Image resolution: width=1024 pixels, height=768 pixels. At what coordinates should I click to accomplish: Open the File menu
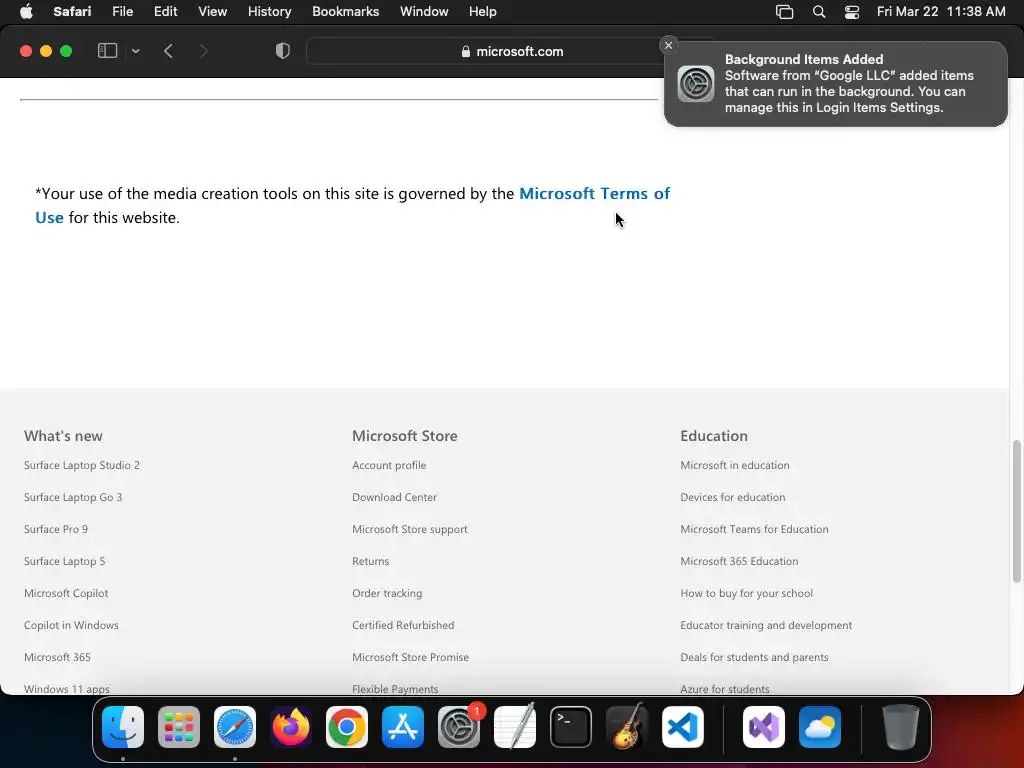(x=122, y=11)
